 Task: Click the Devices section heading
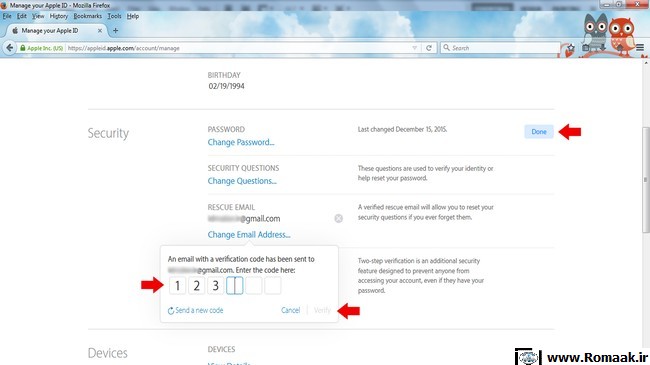pyautogui.click(x=107, y=353)
